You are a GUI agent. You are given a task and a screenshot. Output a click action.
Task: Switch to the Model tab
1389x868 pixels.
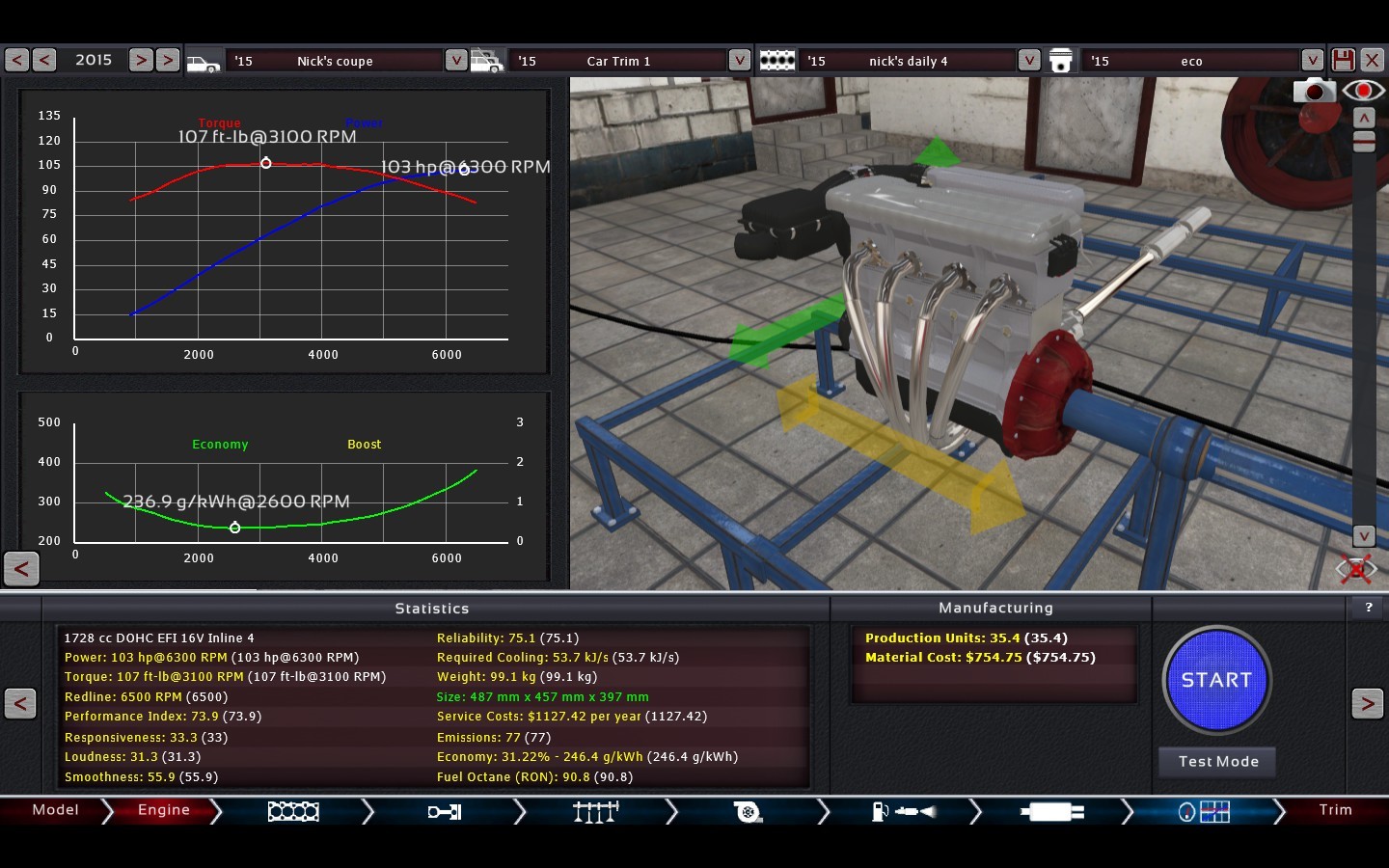[55, 810]
